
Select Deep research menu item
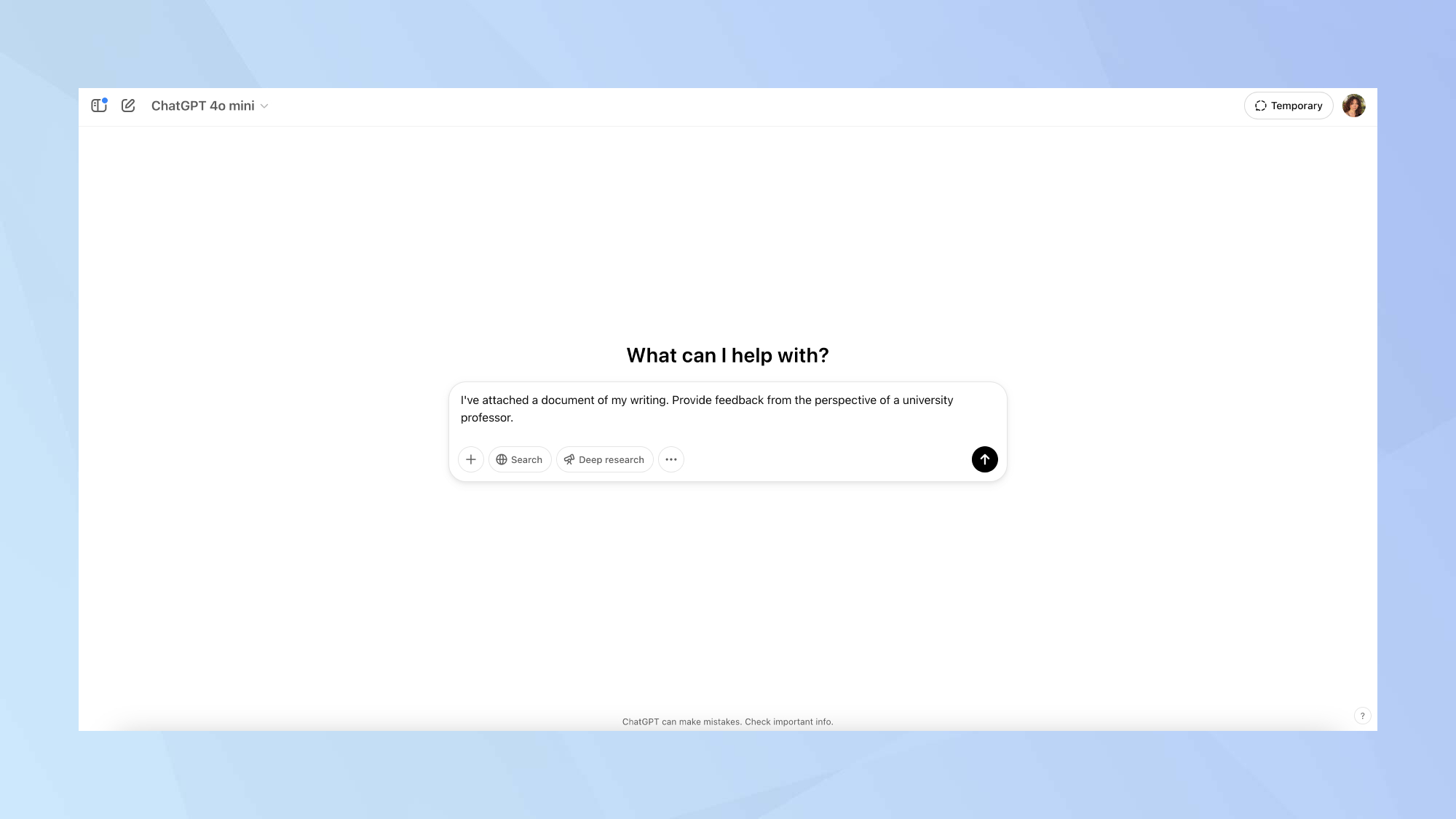click(604, 459)
